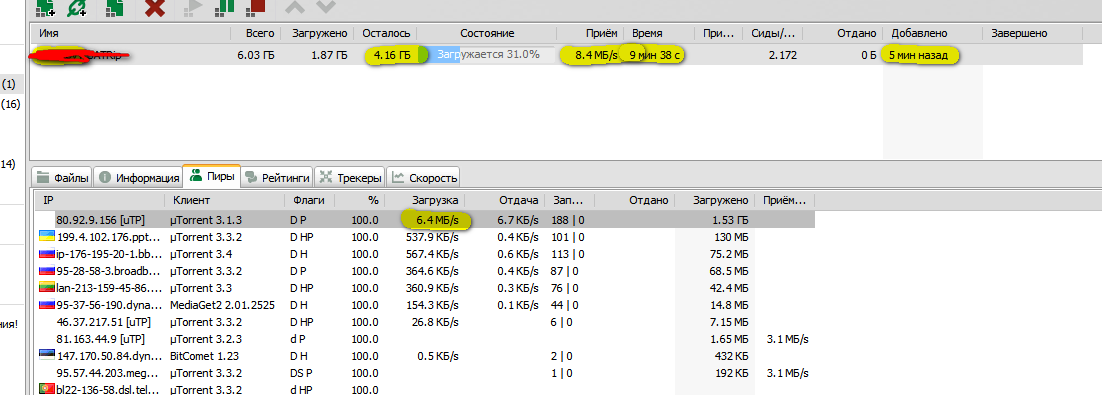Screen dimensions: 1102x395
Task: Click flag icon beside 95-37-56-190.dyna peer
Action: coord(46,304)
